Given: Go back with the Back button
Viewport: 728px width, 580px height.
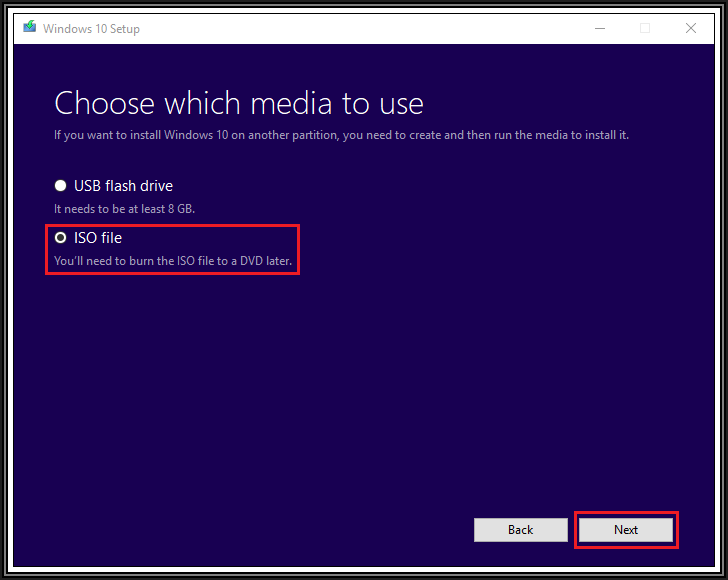Looking at the screenshot, I should [520, 530].
